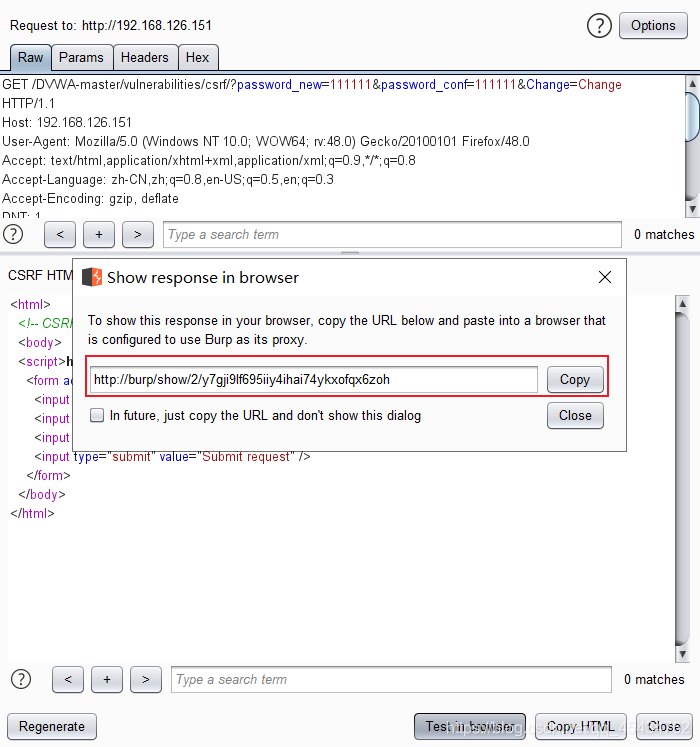Click the request pane scroll-down arrow
Viewport: 700px width, 747px height.
692,209
